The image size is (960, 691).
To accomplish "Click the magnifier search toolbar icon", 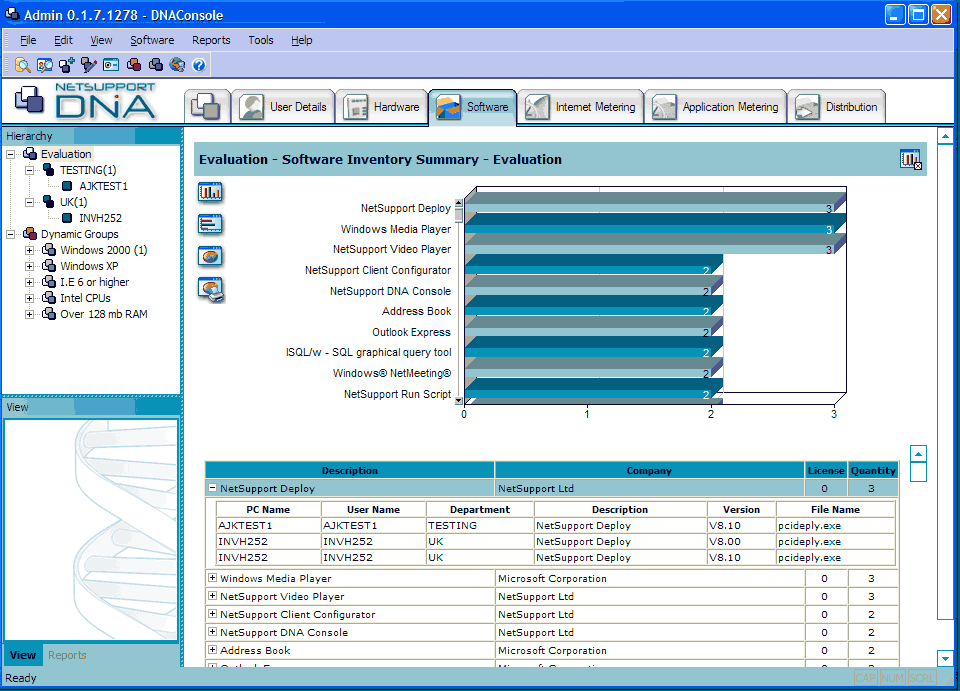I will [x=23, y=65].
